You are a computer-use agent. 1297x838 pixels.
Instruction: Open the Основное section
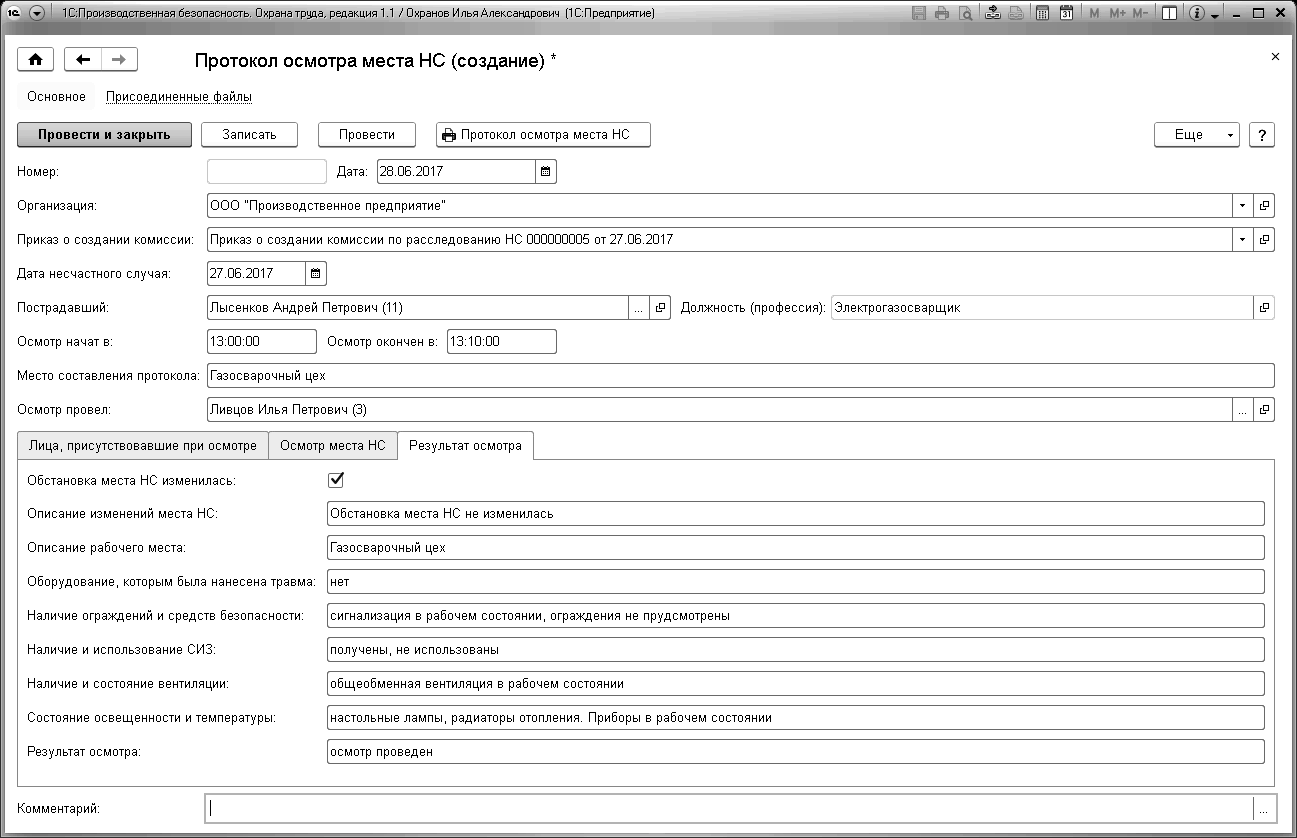click(57, 97)
